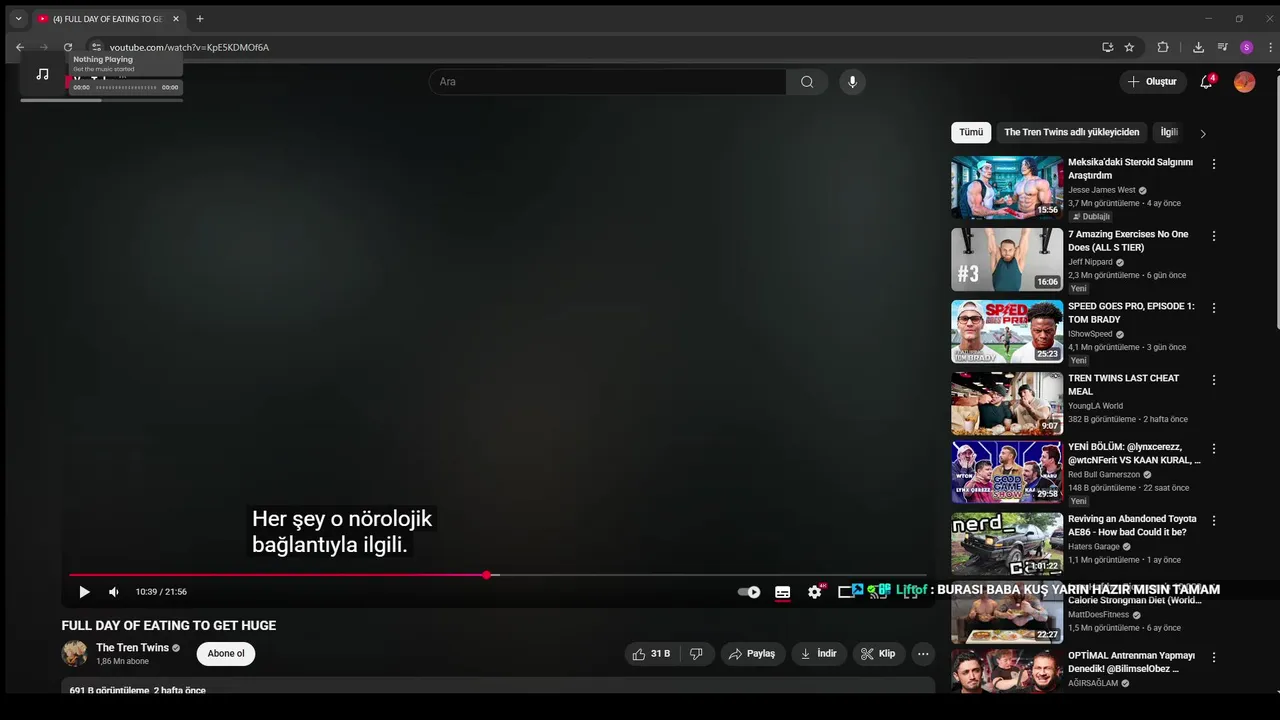
Task: Select the FULL DAY OF EATING browser tab
Action: coord(108,19)
